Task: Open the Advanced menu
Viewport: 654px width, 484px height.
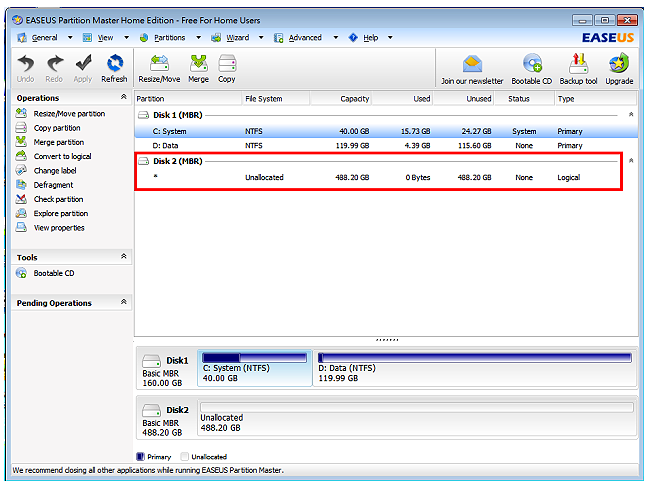Action: click(305, 38)
